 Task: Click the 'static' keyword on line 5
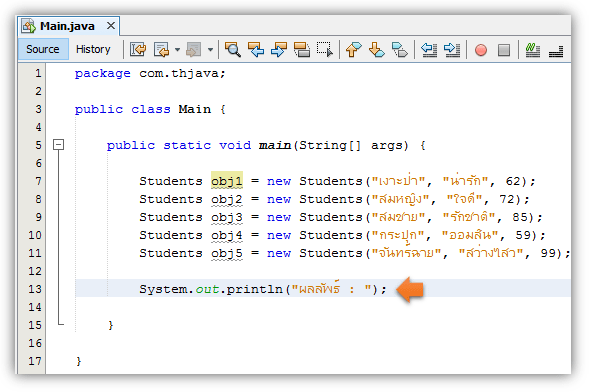(187, 145)
